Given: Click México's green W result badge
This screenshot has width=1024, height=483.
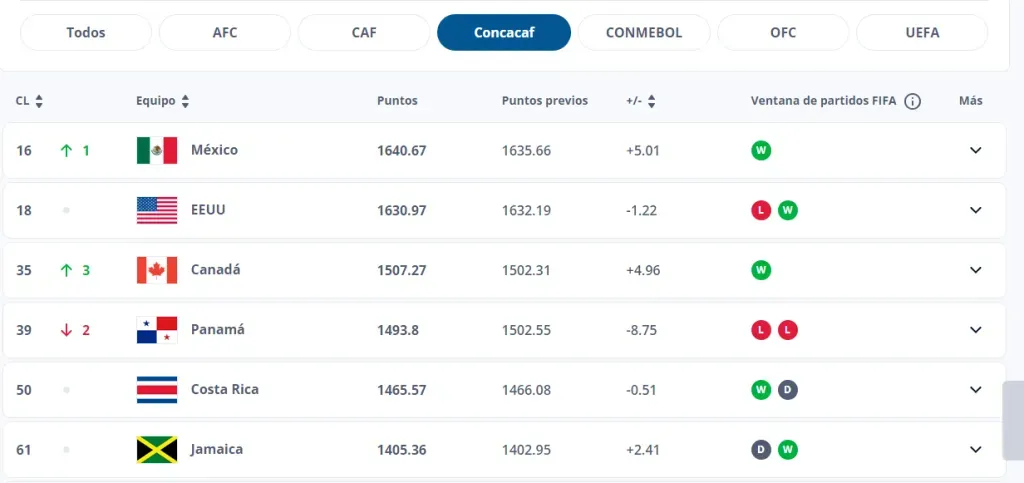Looking at the screenshot, I should coord(762,150).
